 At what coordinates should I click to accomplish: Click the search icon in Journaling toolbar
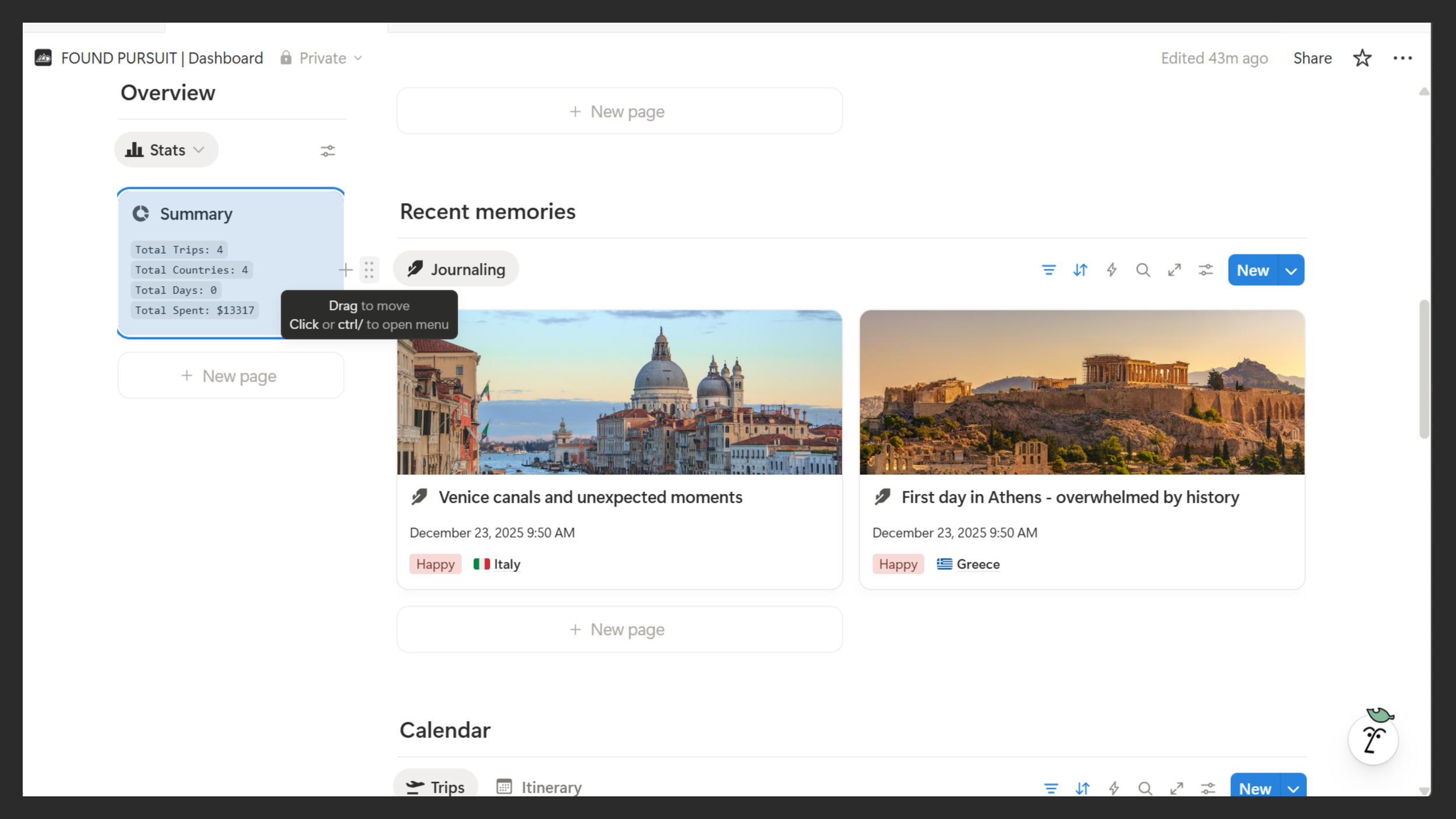(1143, 270)
